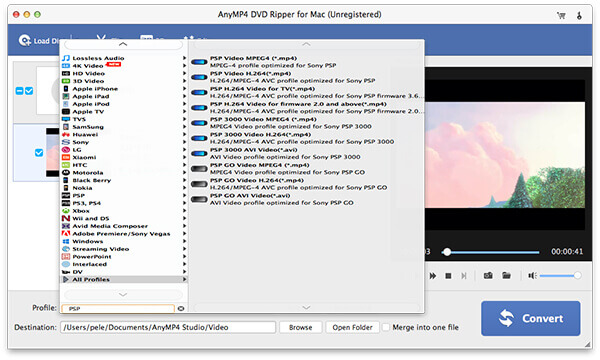Expand the All Profiles submenu arrow
The height and width of the screenshot is (360, 600).
click(x=184, y=280)
